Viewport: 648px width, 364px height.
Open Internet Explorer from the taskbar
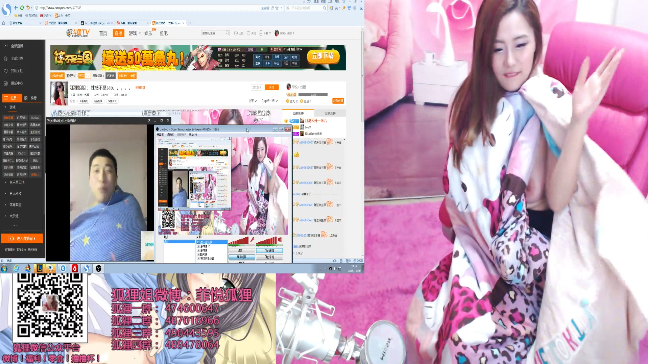(15, 268)
